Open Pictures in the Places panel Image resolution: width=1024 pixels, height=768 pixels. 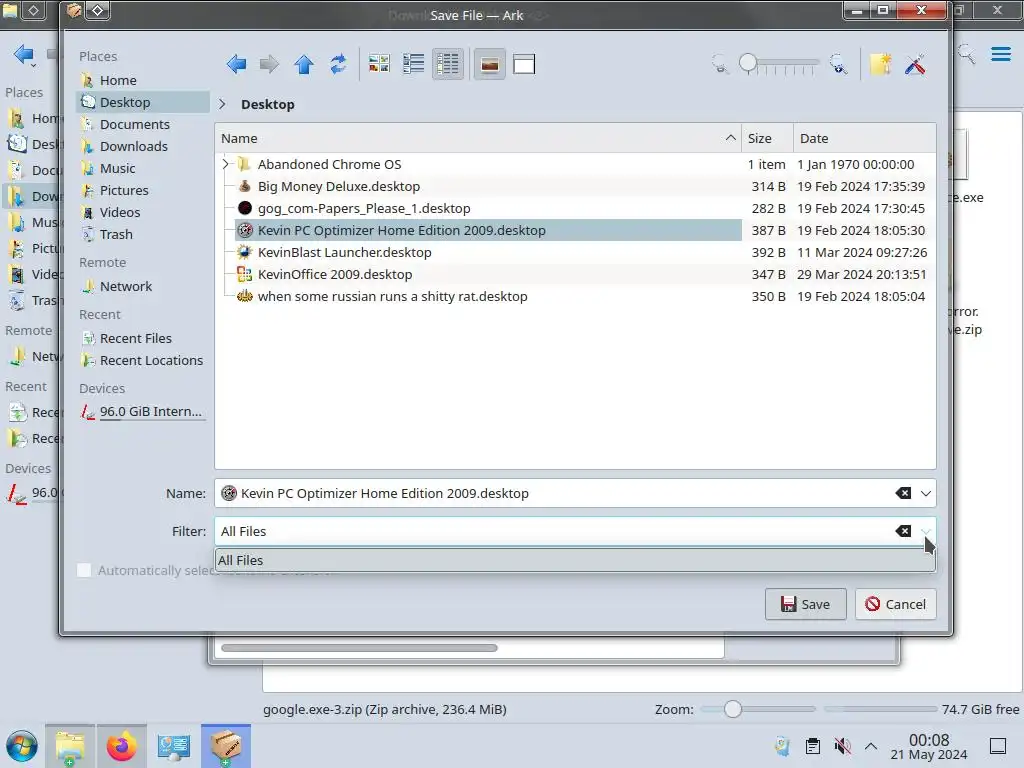[x=143, y=190]
